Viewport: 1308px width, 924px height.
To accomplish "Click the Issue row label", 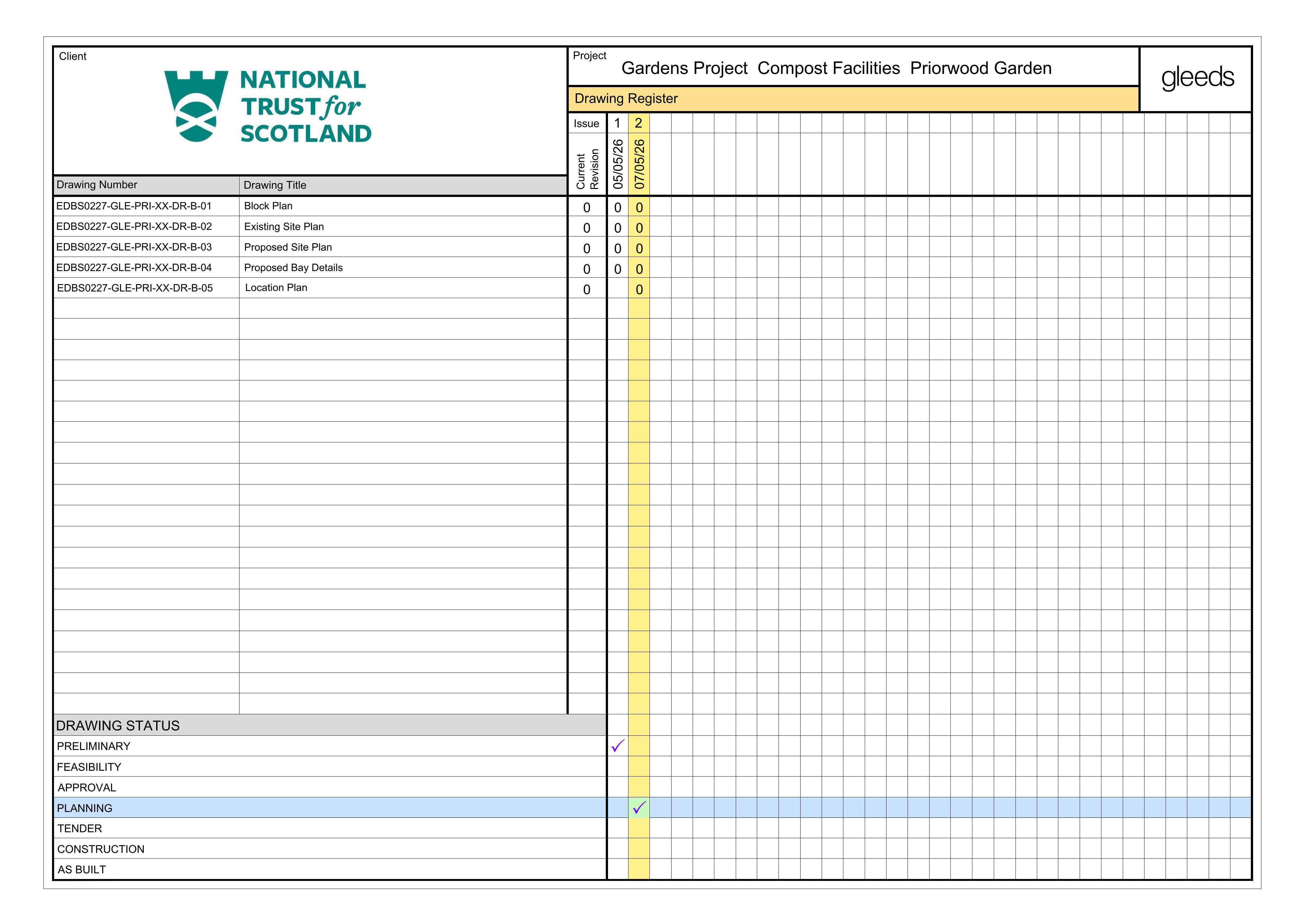I will click(x=586, y=124).
